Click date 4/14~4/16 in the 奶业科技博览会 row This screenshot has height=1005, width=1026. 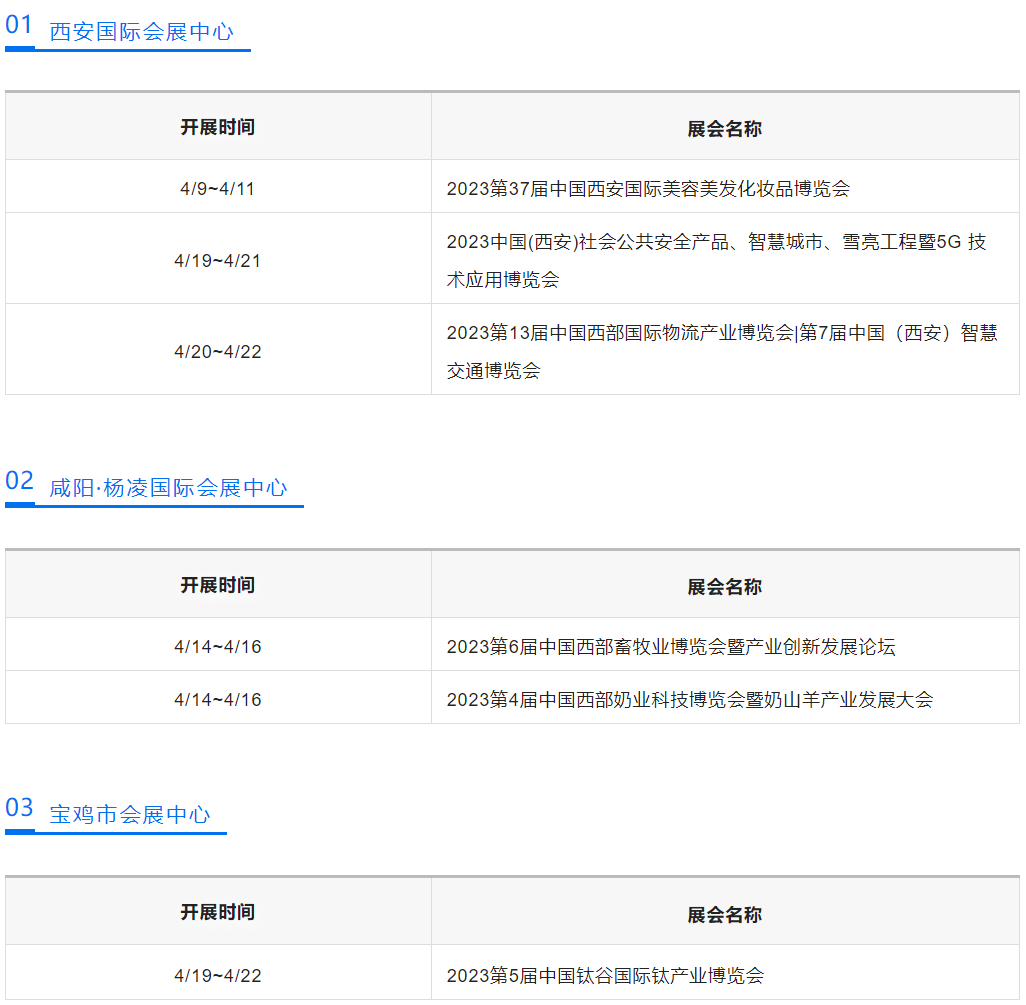[x=217, y=700]
